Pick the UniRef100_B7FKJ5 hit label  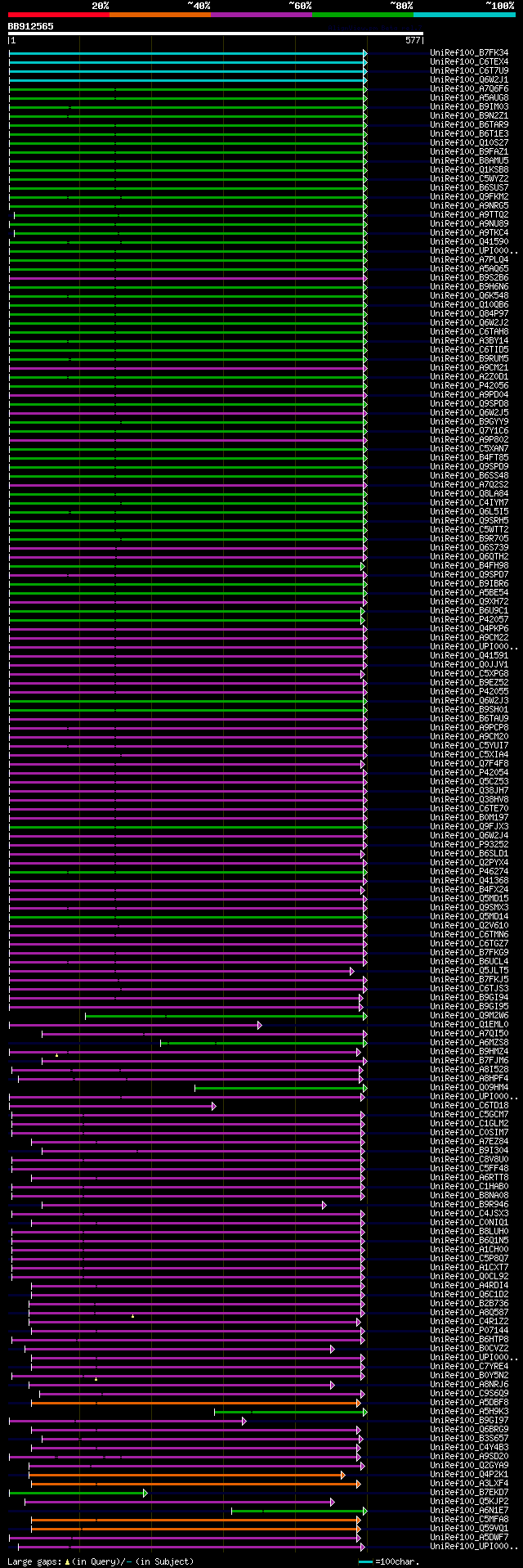click(469, 979)
